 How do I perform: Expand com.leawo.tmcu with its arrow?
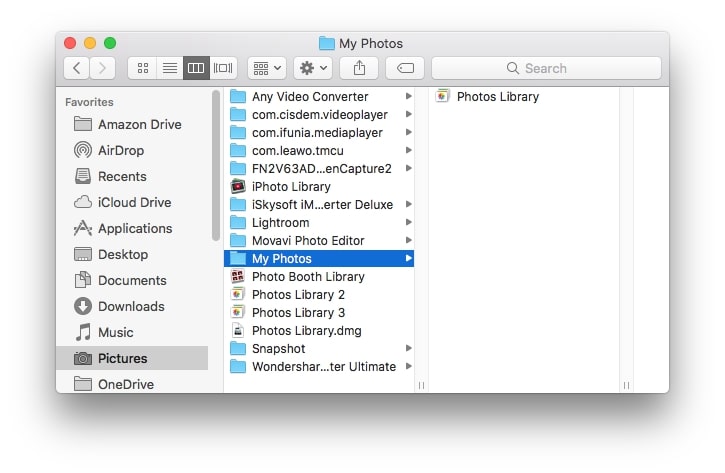(408, 150)
